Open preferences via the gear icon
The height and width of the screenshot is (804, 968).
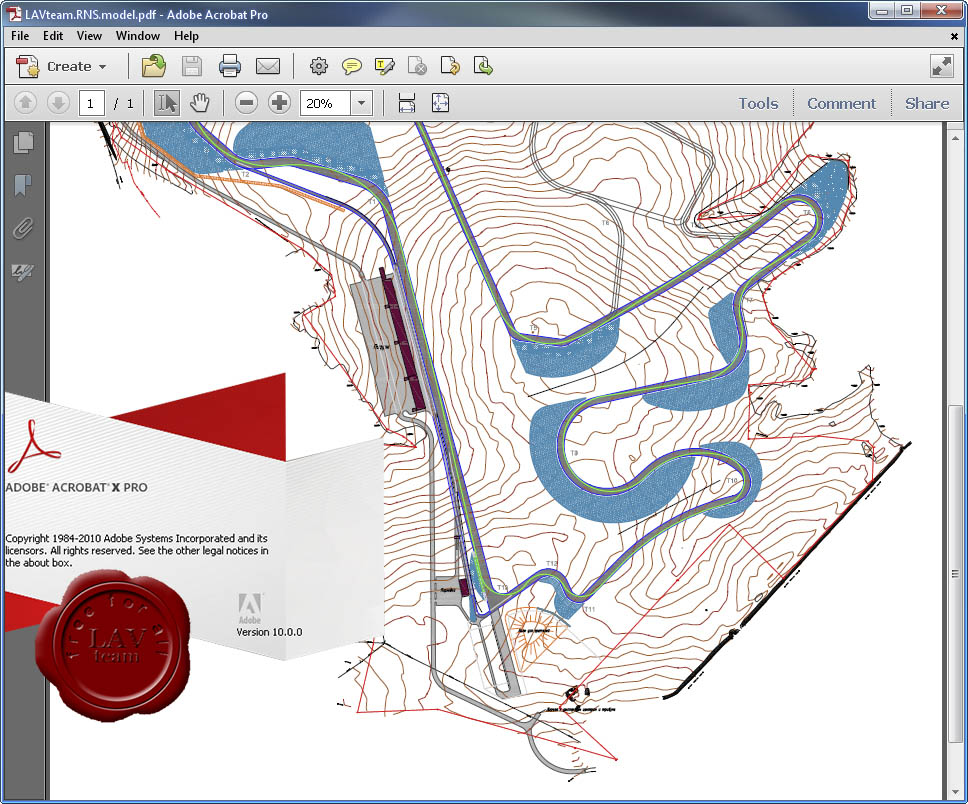(319, 66)
